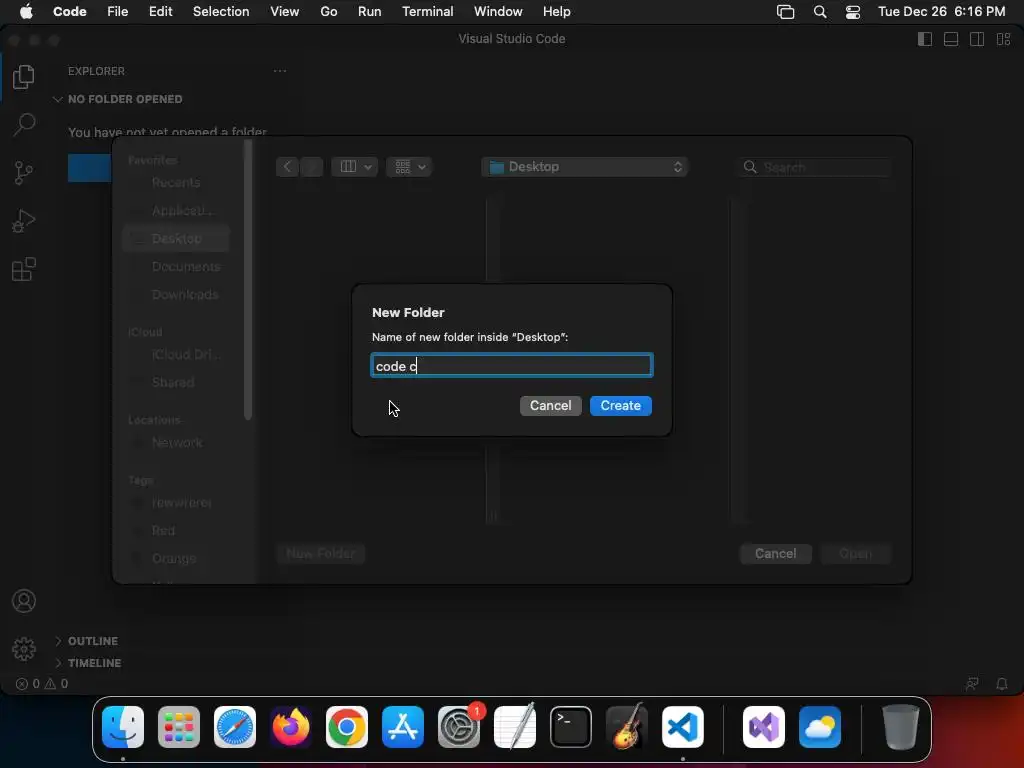Launch Google Chrome from the Dock
Image resolution: width=1024 pixels, height=768 pixels.
(x=347, y=727)
